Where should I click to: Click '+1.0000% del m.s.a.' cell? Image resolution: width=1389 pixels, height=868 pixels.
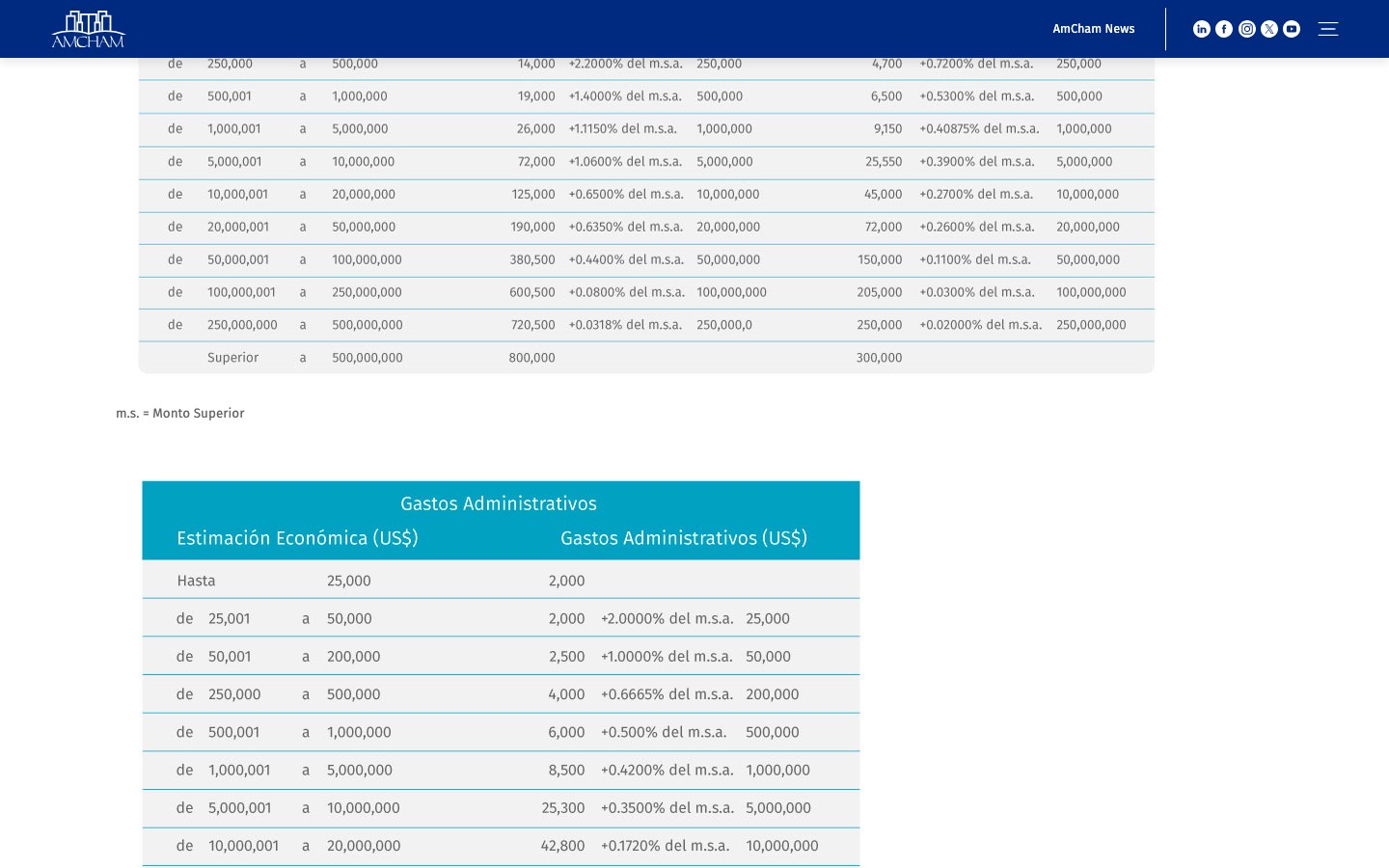pyautogui.click(x=667, y=656)
